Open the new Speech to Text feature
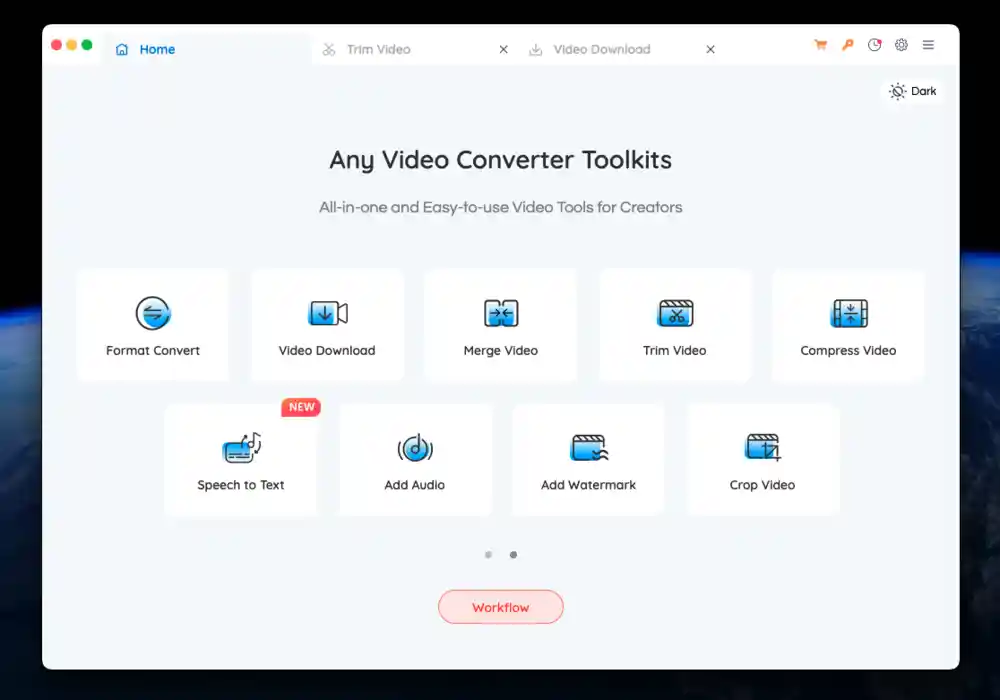 tap(240, 460)
